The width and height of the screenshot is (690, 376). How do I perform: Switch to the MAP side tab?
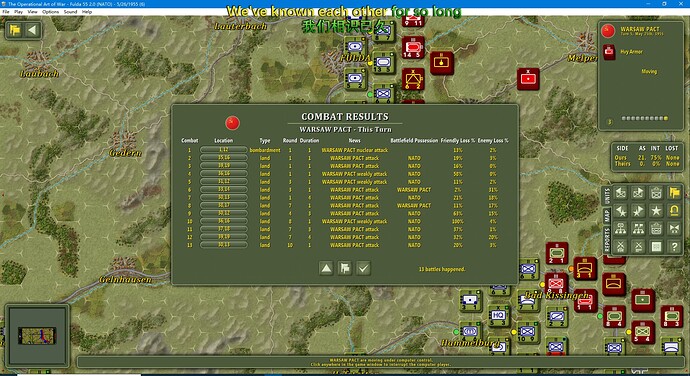(x=607, y=215)
